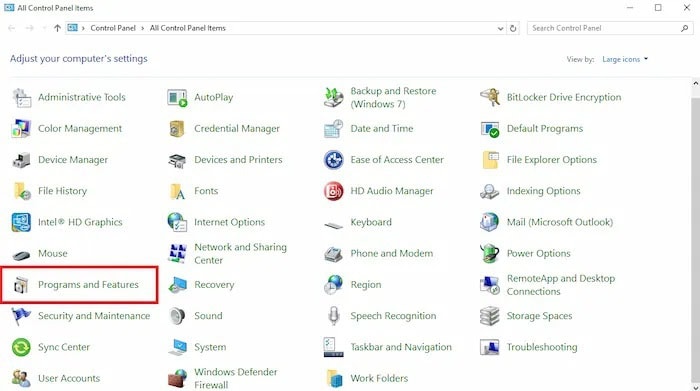Click the Devices and Printers icon
This screenshot has width=700, height=391.
(x=177, y=160)
